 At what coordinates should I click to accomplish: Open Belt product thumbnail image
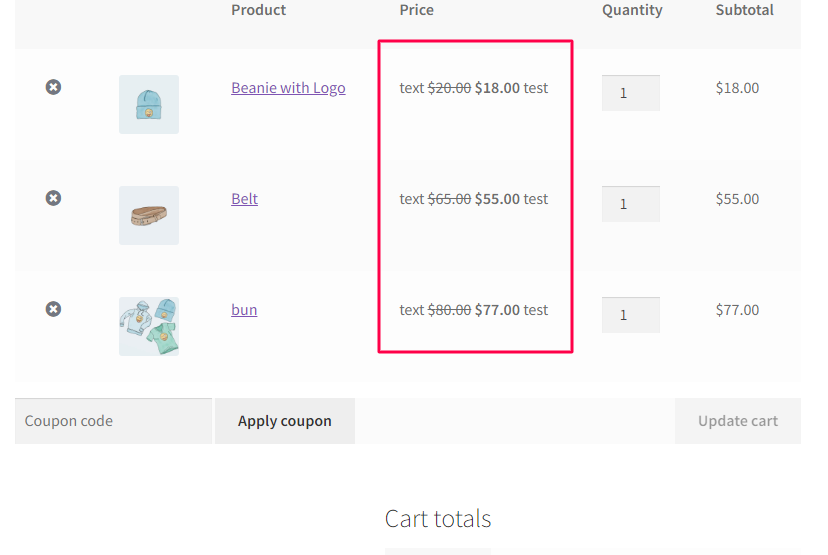[x=149, y=215]
